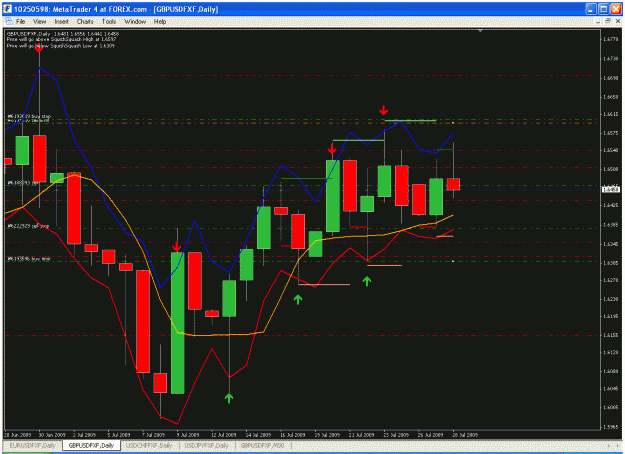
Task: Minimize the chart child window from the menu bar
Action: (598, 22)
